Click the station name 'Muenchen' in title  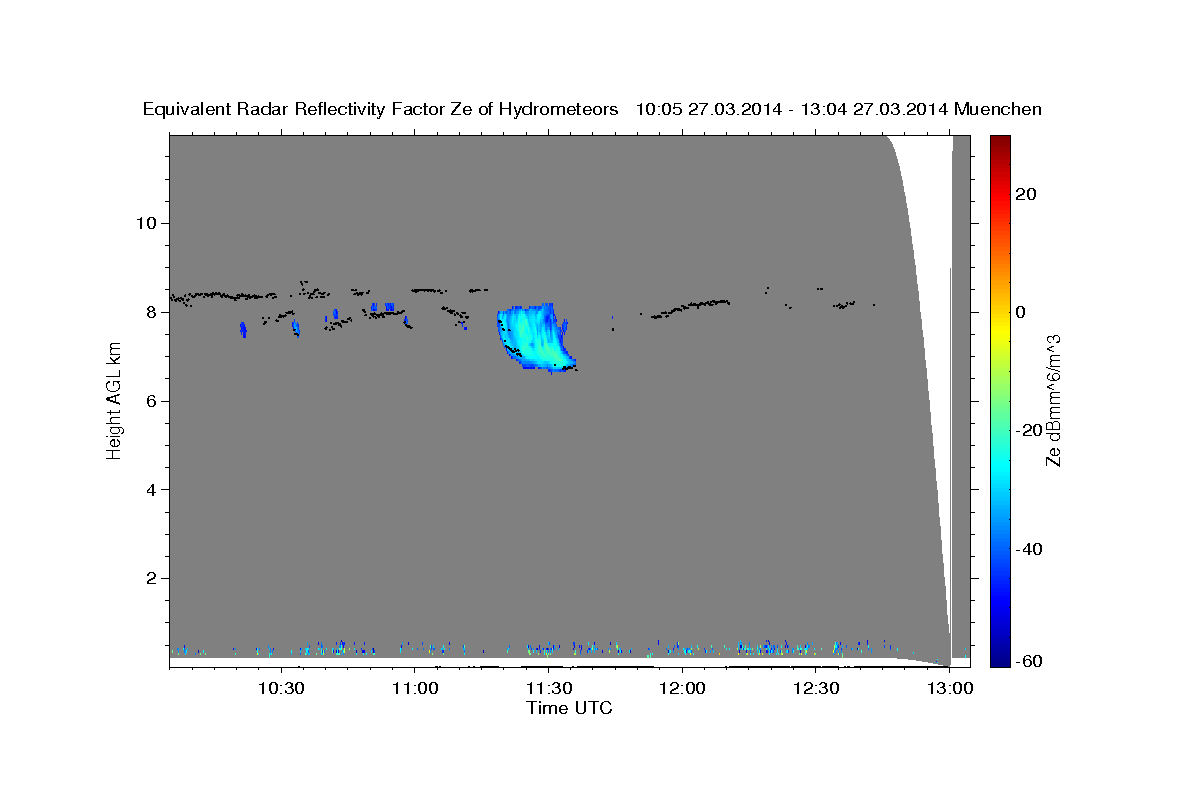[999, 110]
